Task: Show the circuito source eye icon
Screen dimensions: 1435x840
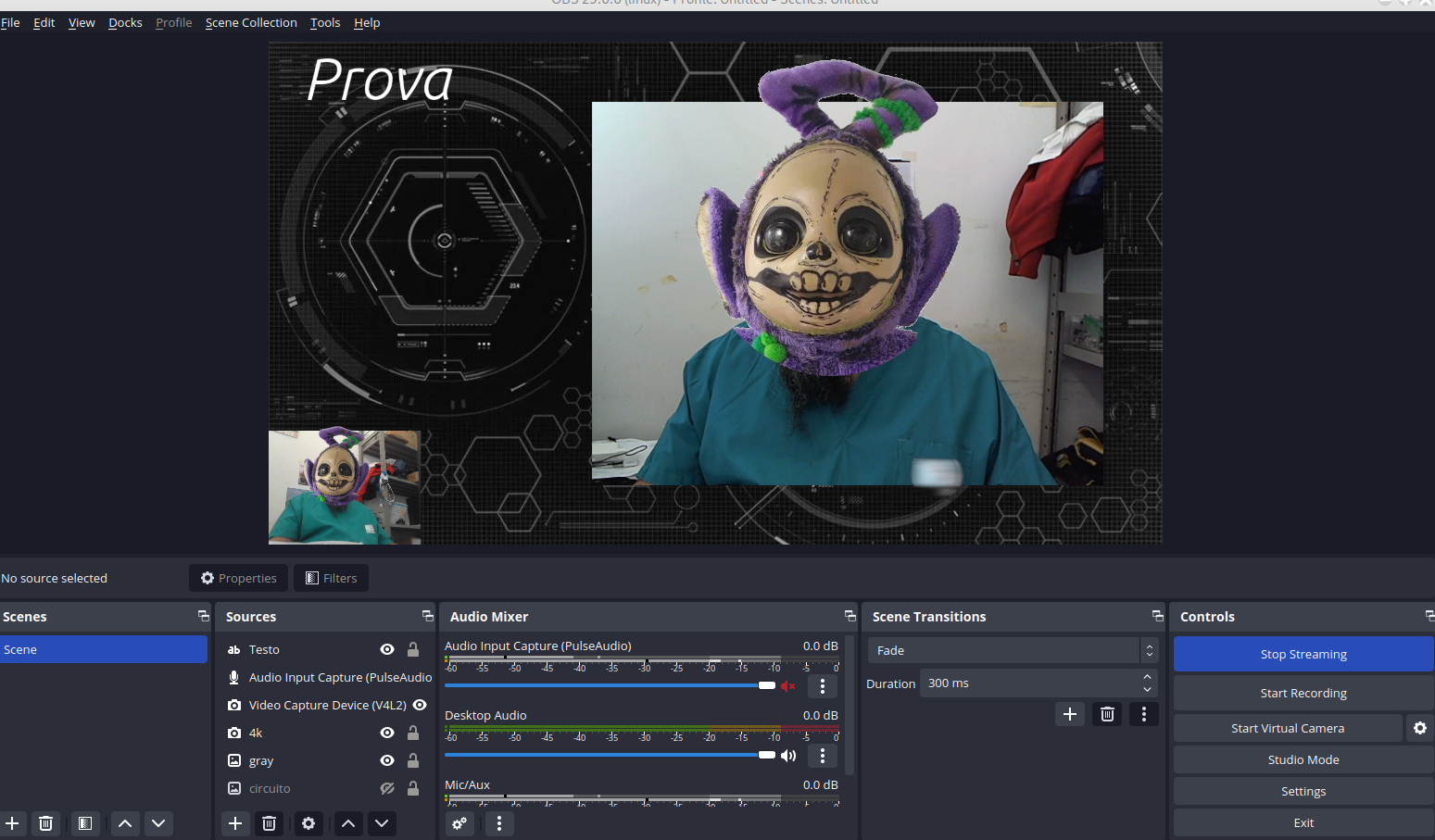Action: pos(387,788)
